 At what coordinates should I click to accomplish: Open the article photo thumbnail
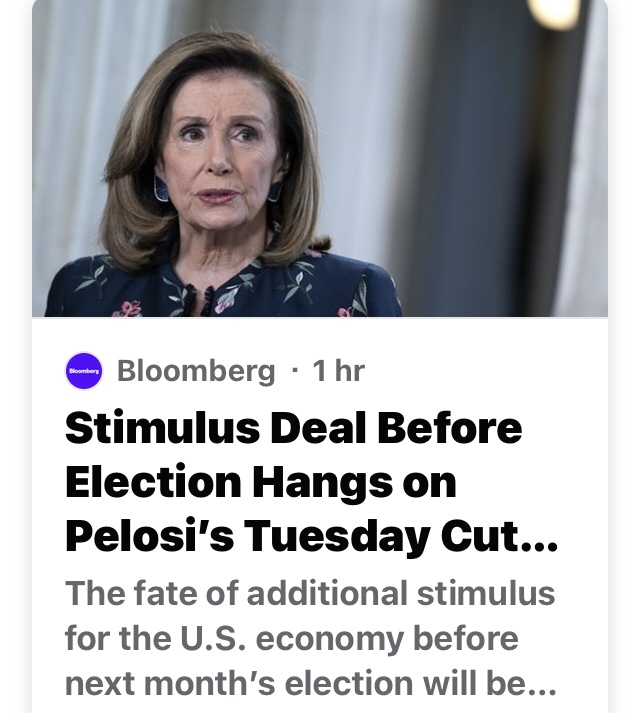[x=320, y=158]
